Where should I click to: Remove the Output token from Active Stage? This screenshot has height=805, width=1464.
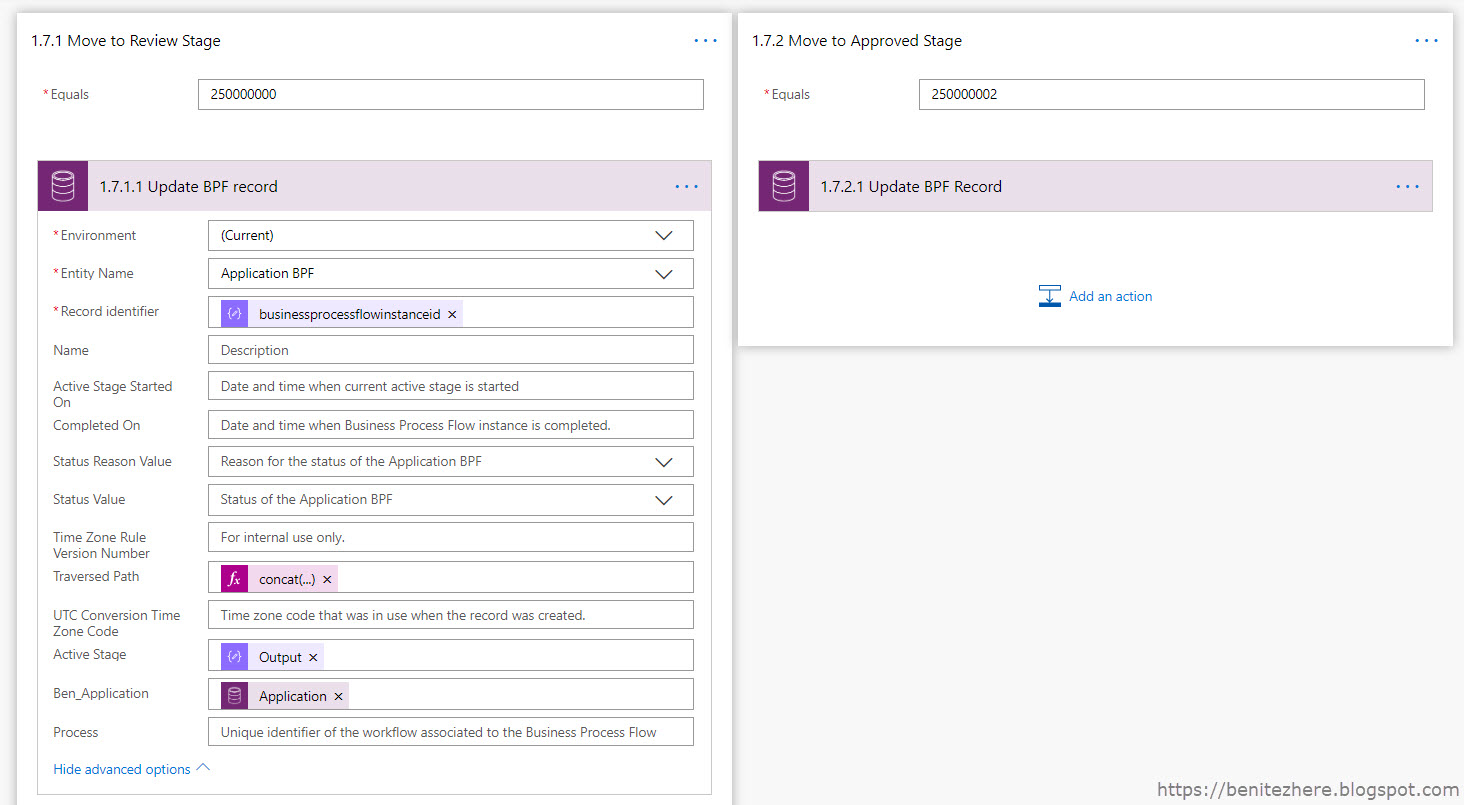point(311,656)
